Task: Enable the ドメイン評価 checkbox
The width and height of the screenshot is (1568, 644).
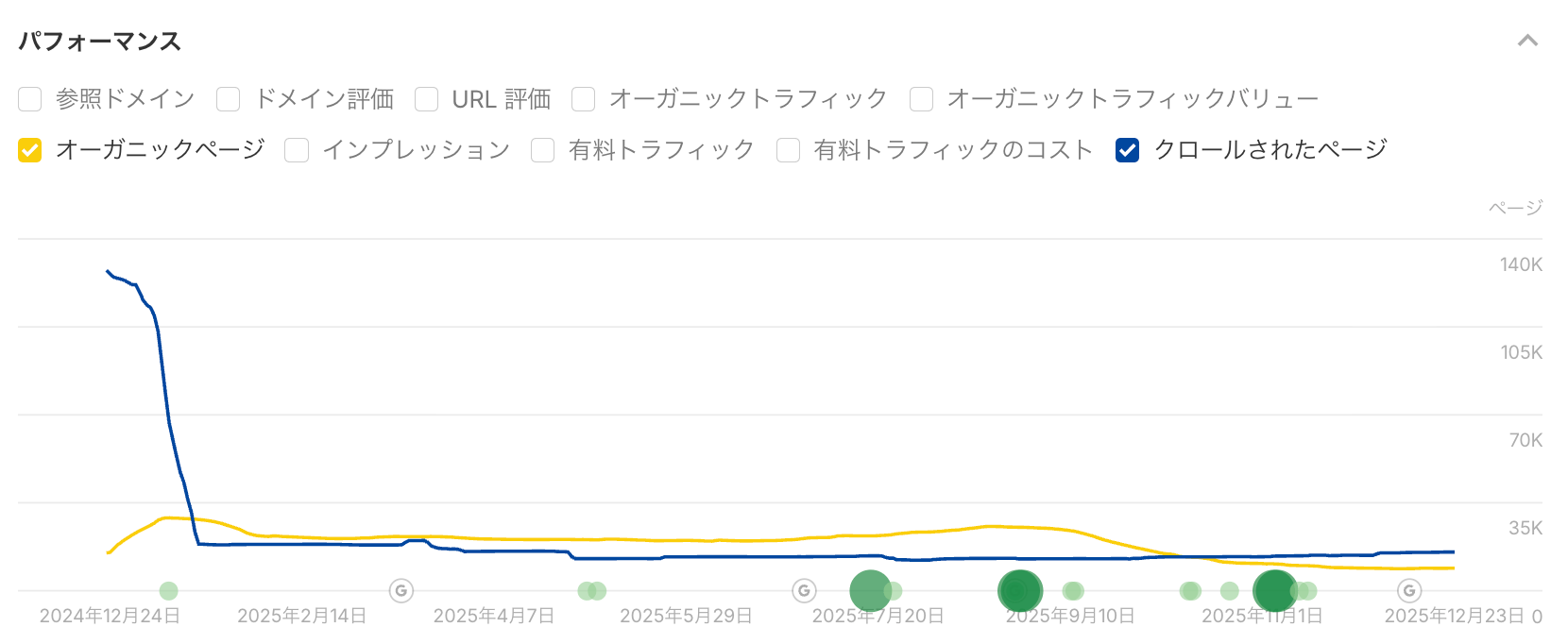Action: click(229, 99)
